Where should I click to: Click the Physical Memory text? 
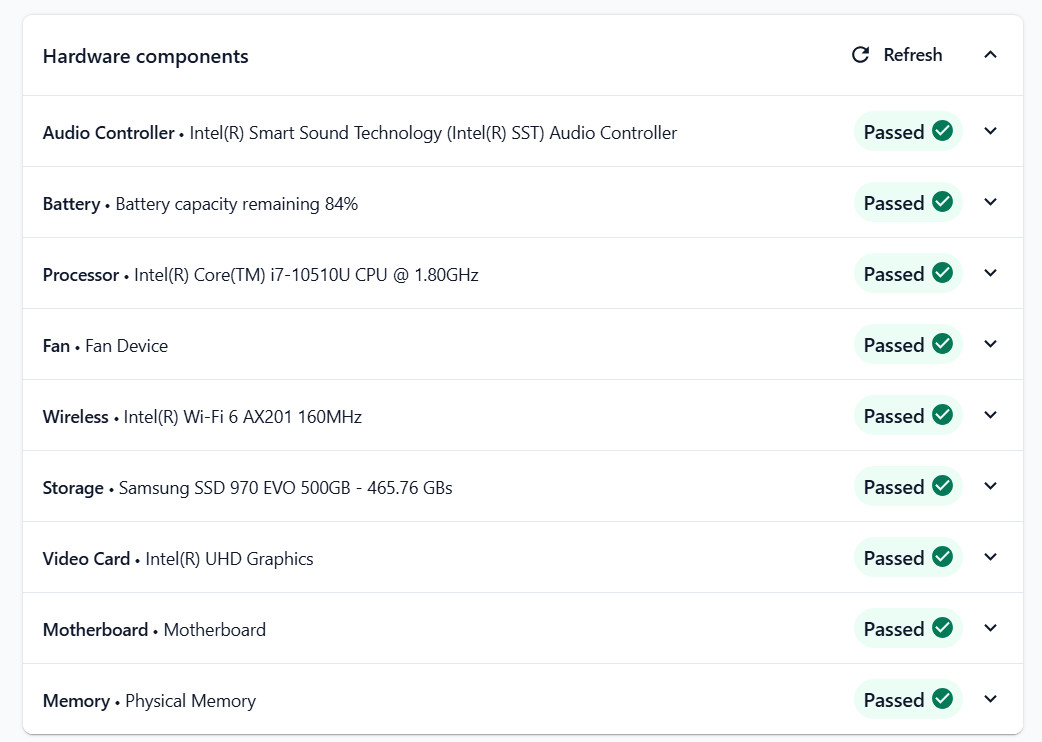(x=191, y=701)
